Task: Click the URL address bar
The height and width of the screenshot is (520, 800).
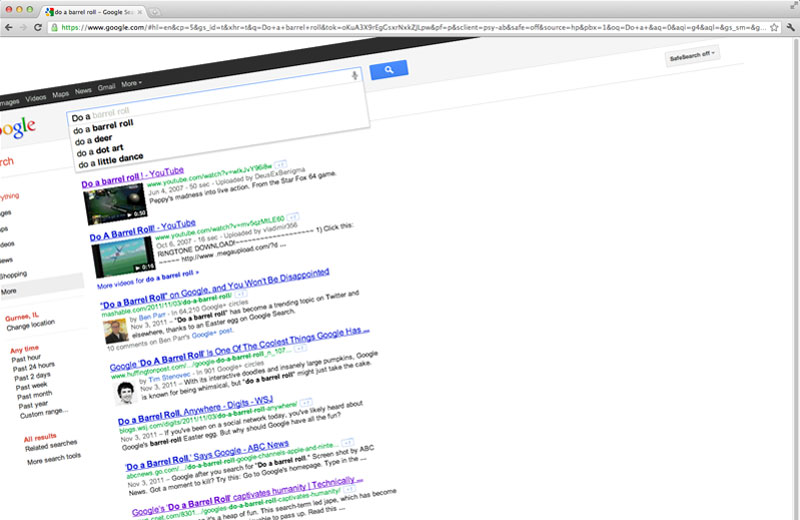Action: pos(411,28)
